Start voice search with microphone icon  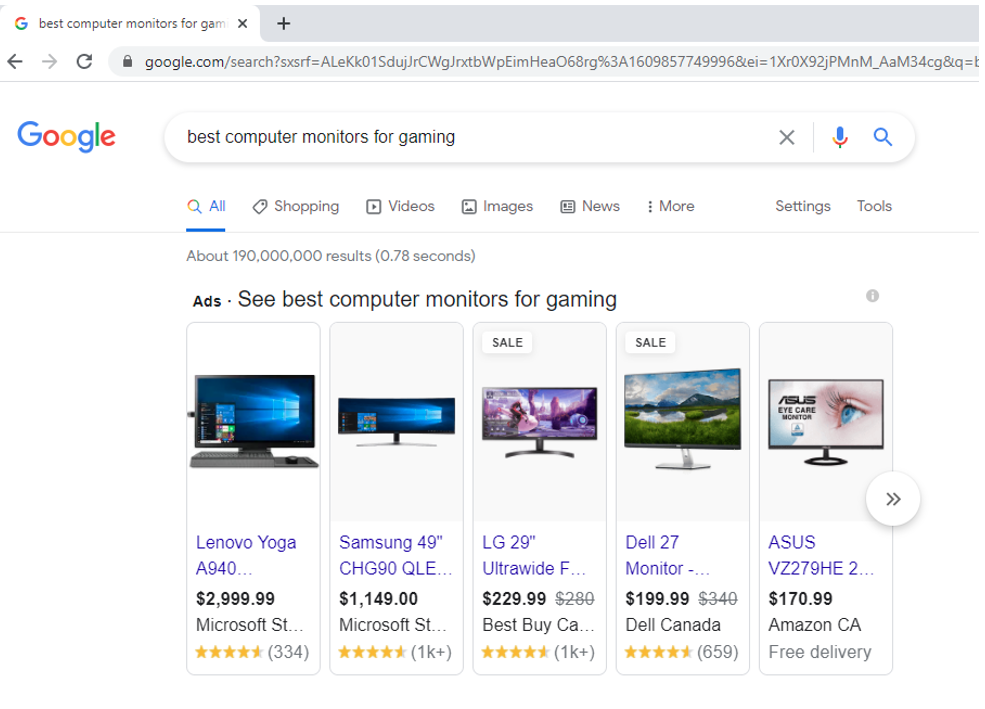[840, 138]
